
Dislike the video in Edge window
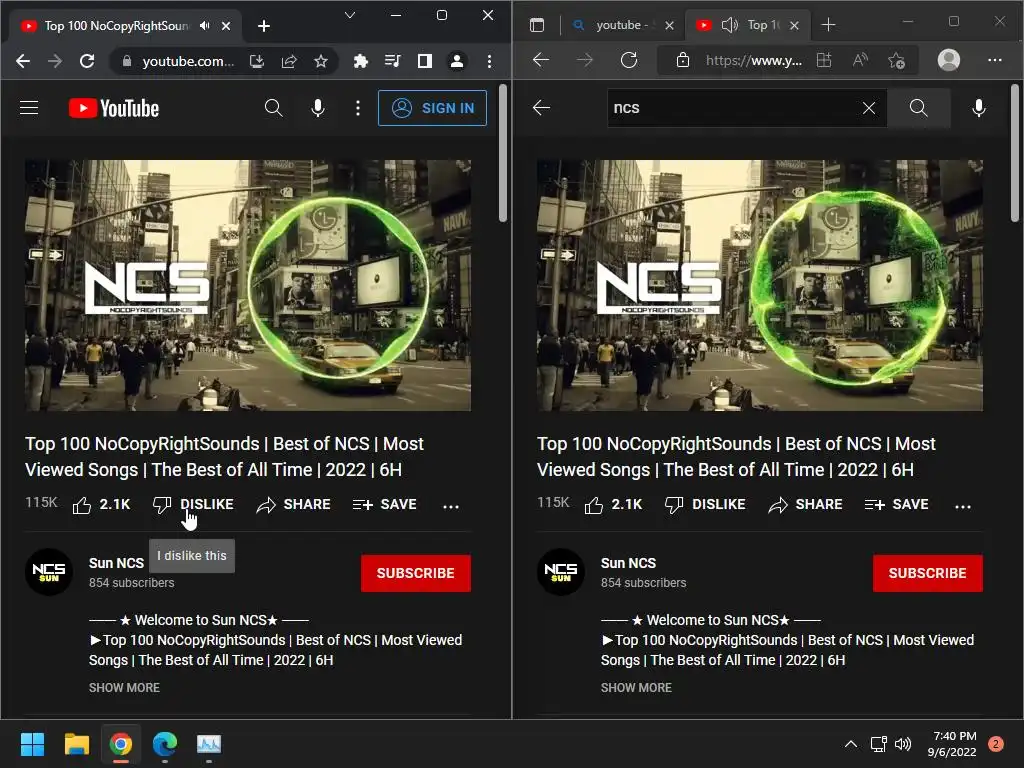pyautogui.click(x=705, y=504)
